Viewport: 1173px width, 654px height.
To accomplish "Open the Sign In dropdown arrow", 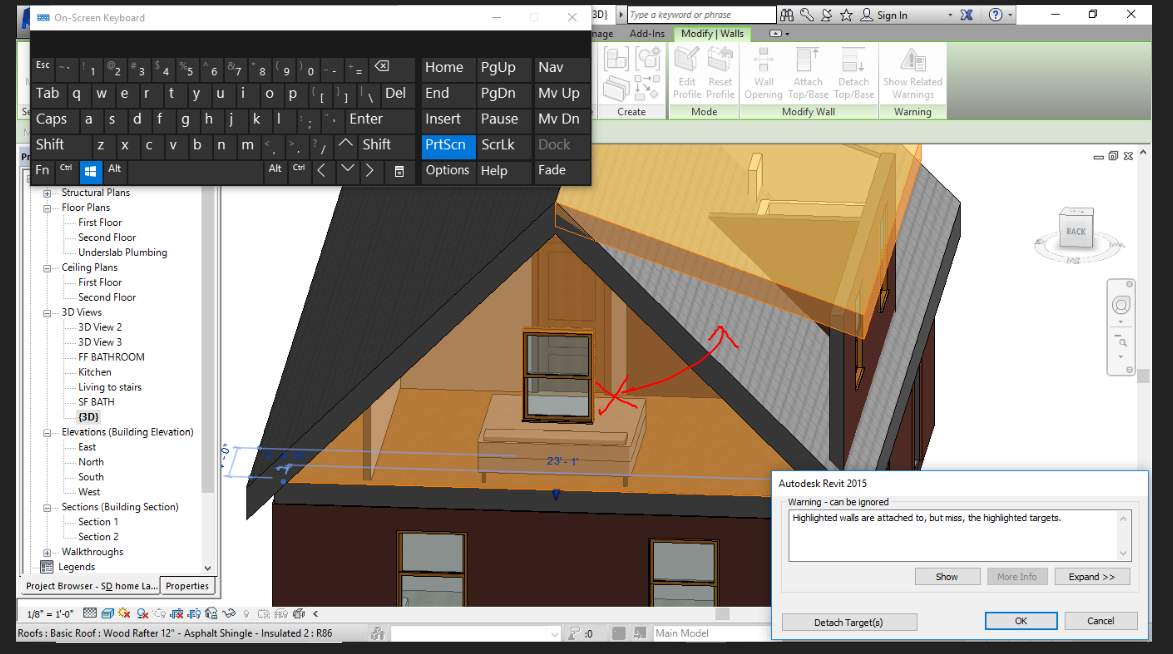I will (x=950, y=15).
